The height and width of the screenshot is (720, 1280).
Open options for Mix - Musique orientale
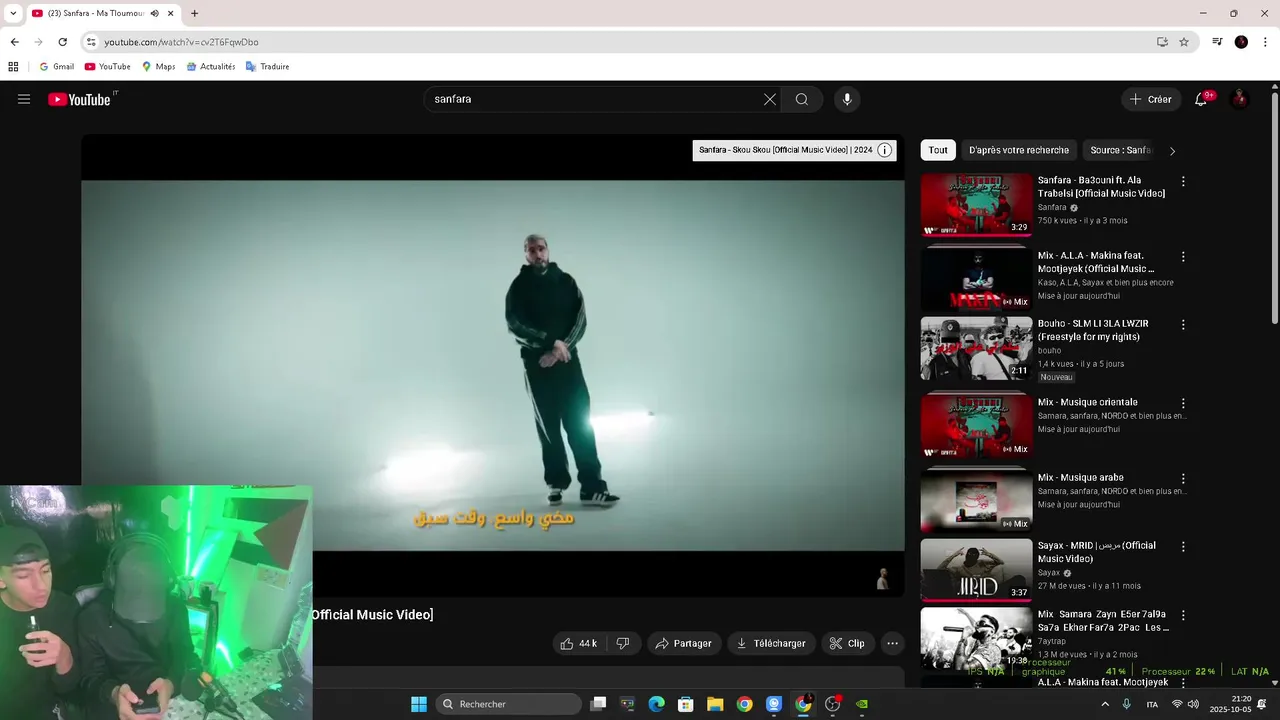1183,404
